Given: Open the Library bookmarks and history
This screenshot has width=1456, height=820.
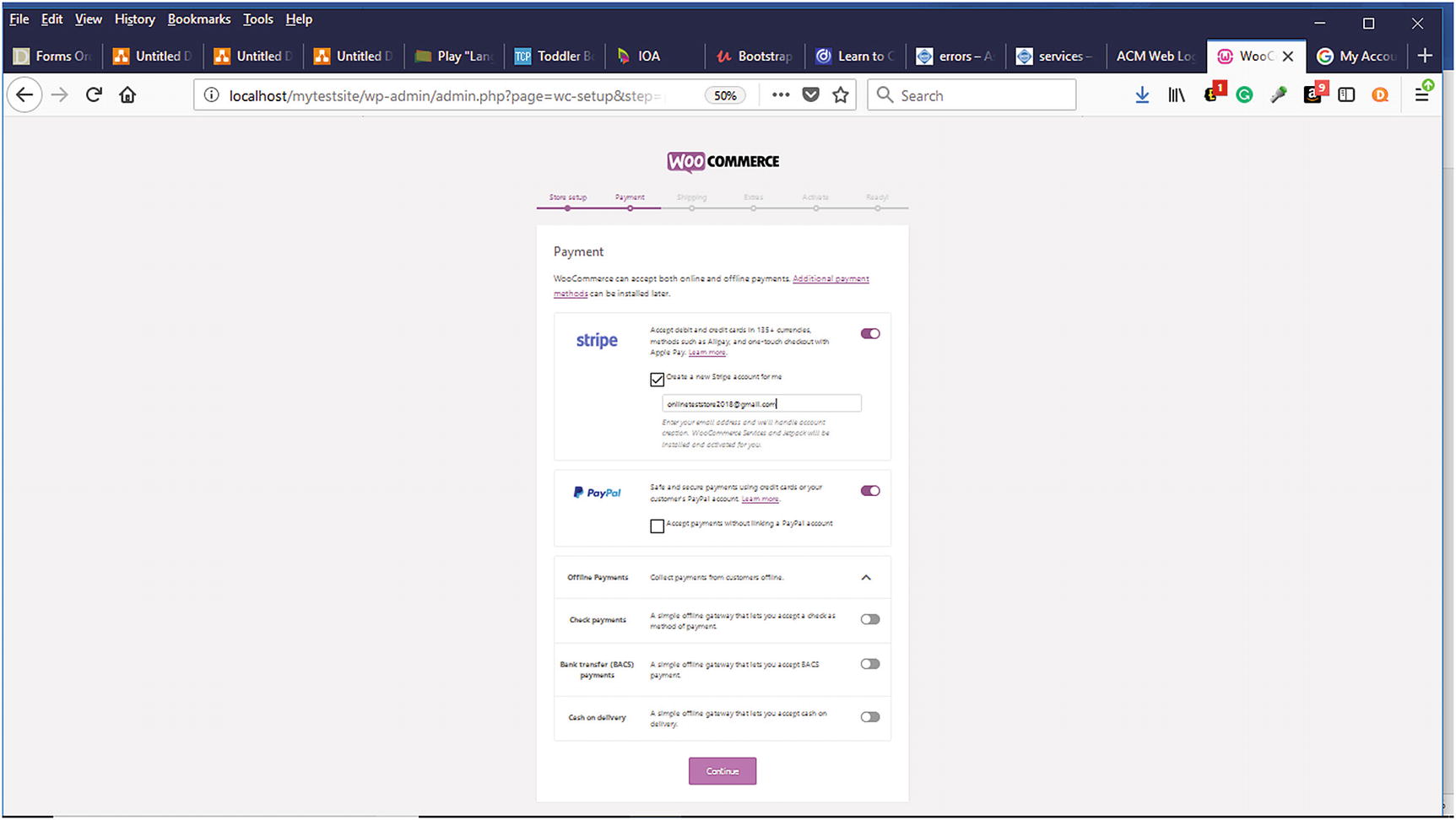Looking at the screenshot, I should point(1177,95).
